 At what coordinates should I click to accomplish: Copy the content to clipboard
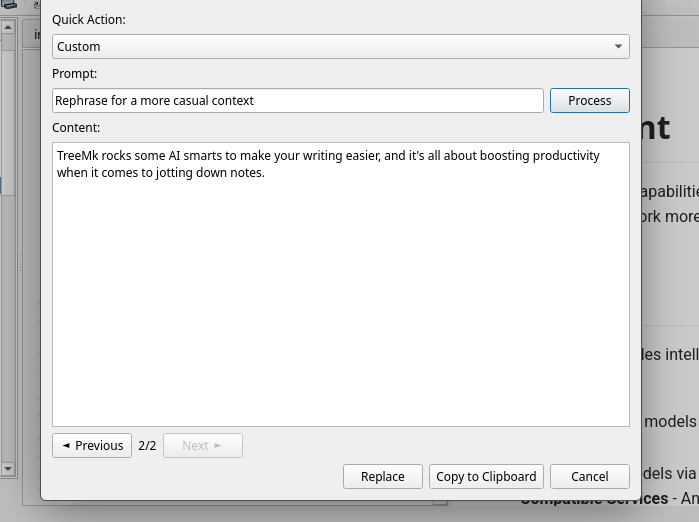[486, 476]
